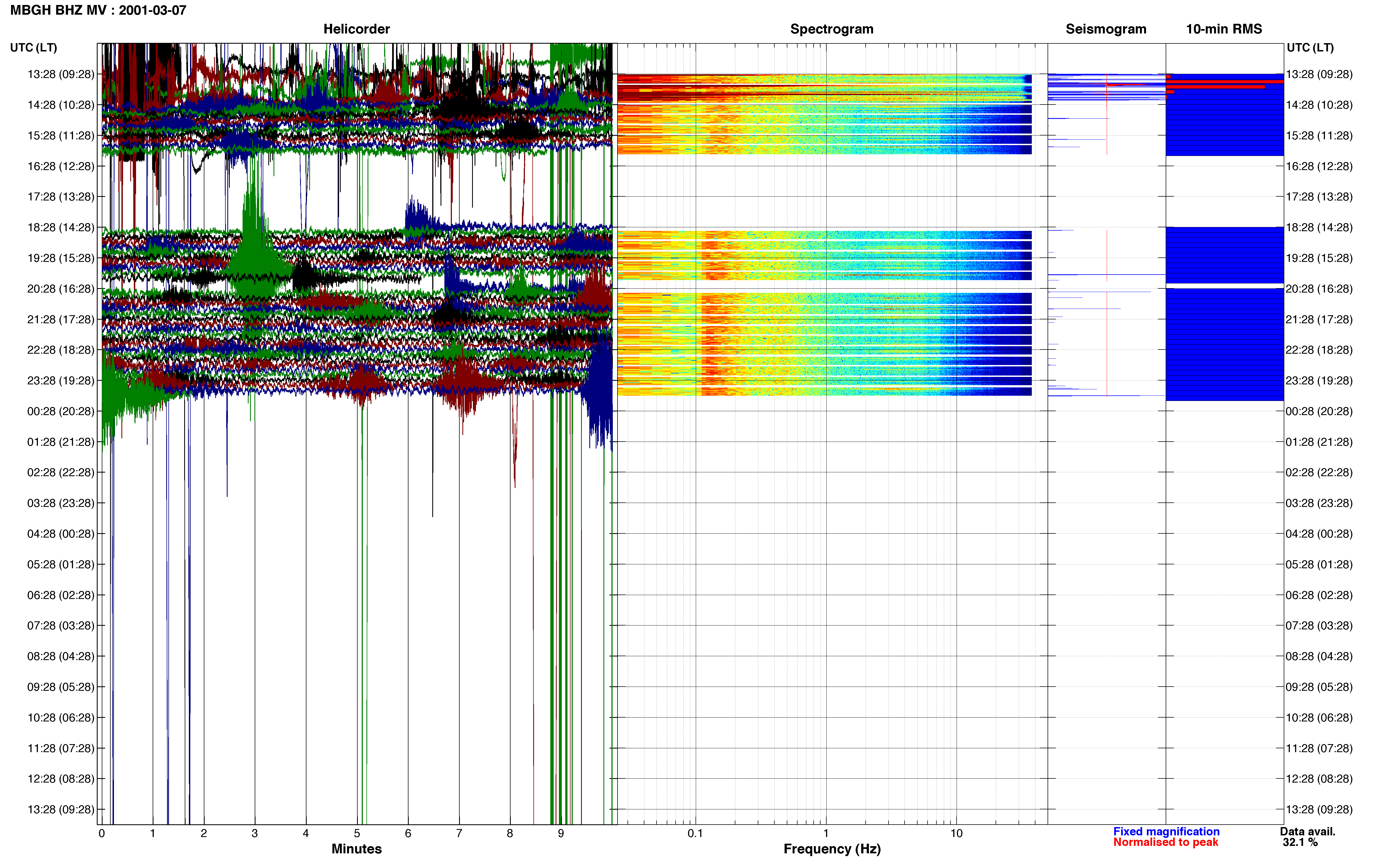Click 20:28 (16:28) on the helicorder time axis
The width and height of the screenshot is (1388, 868).
61,289
